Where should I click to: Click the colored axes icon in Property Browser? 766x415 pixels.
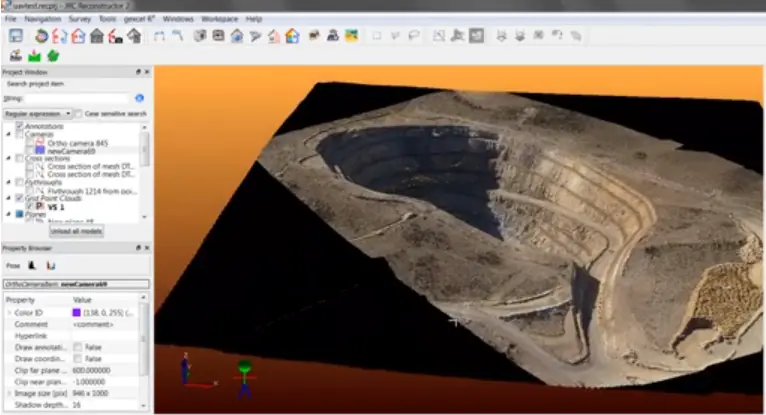(50, 265)
